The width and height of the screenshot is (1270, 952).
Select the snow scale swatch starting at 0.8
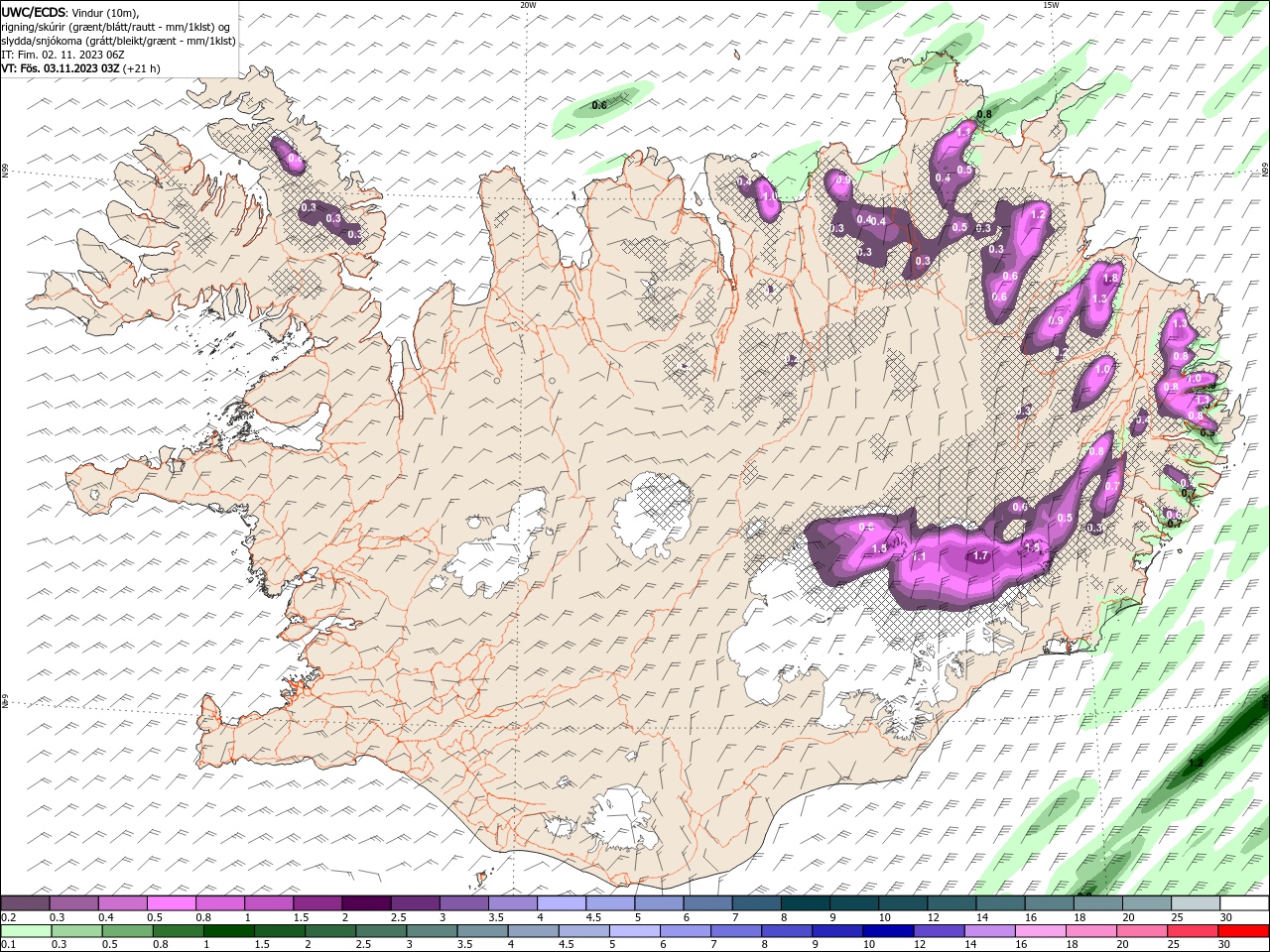(x=219, y=903)
